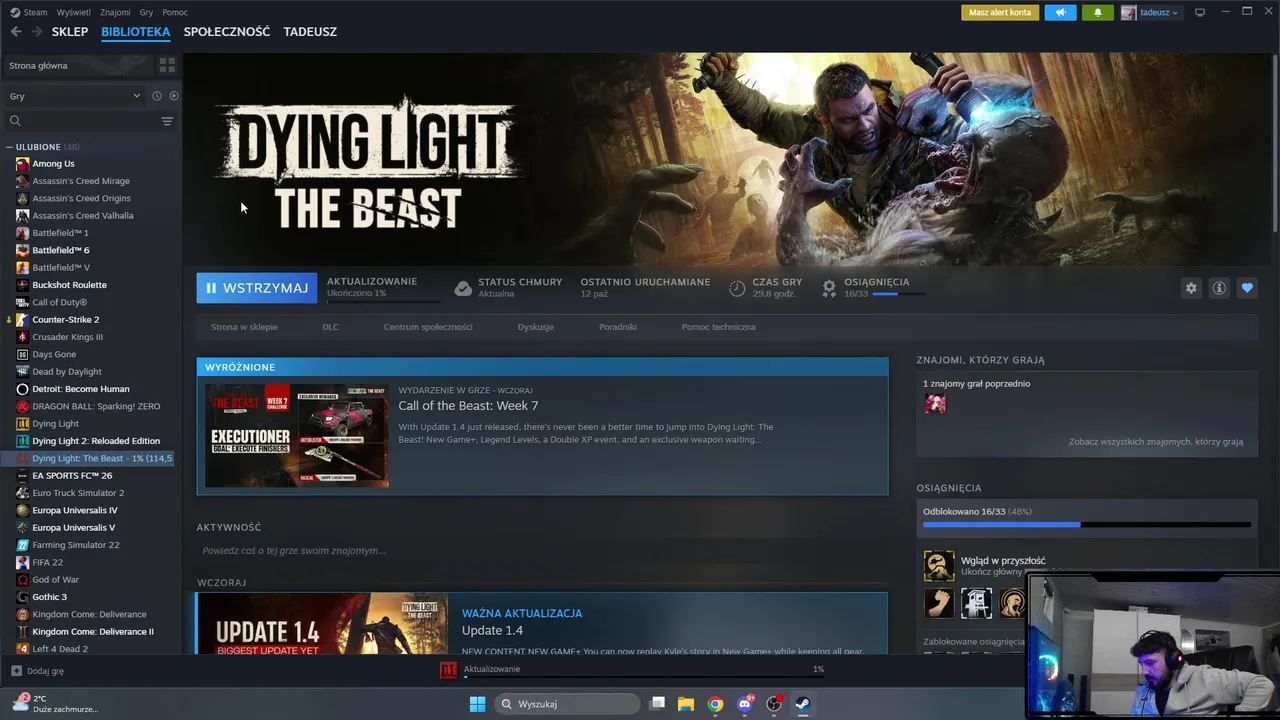Open Windows Start menu
Viewport: 1280px width, 720px height.
477,704
